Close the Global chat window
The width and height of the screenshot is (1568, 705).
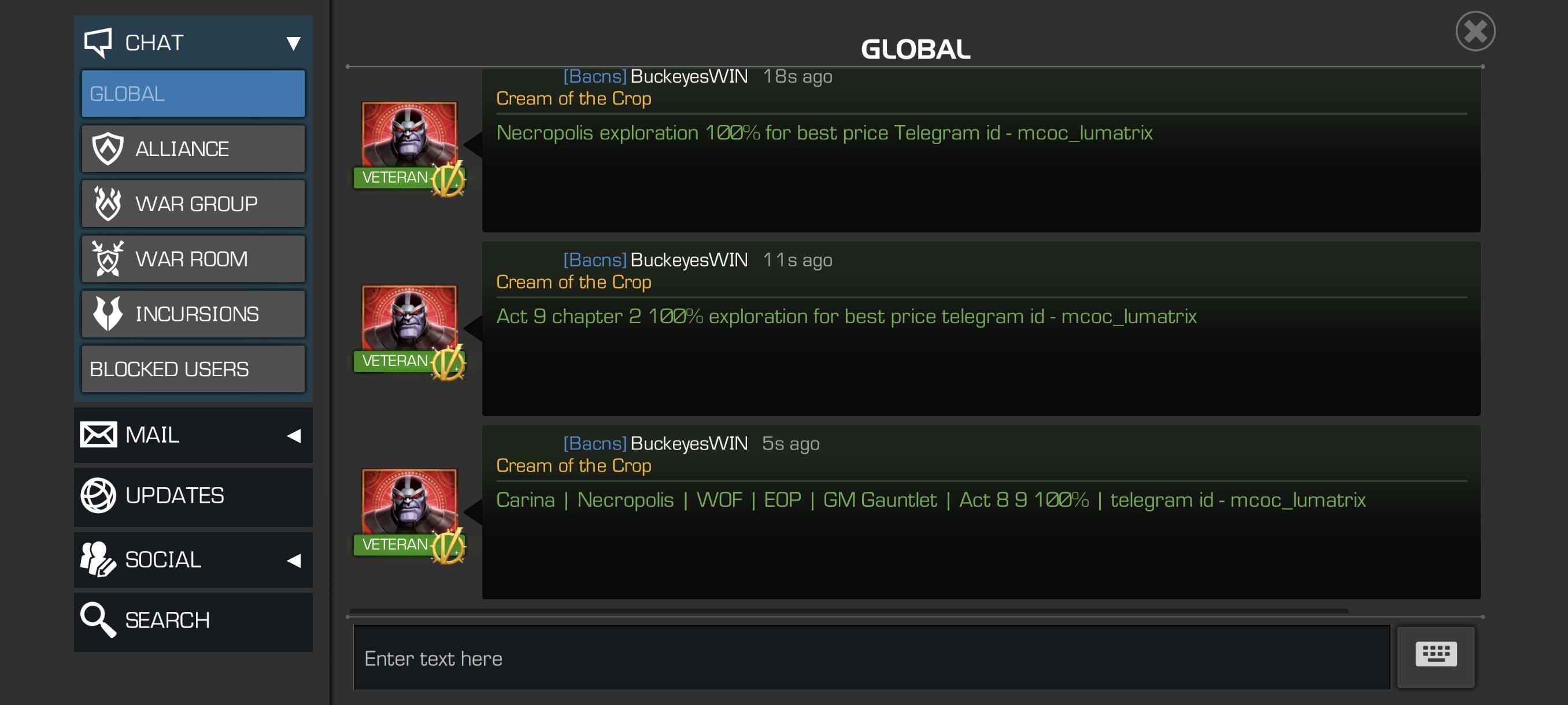pos(1475,31)
